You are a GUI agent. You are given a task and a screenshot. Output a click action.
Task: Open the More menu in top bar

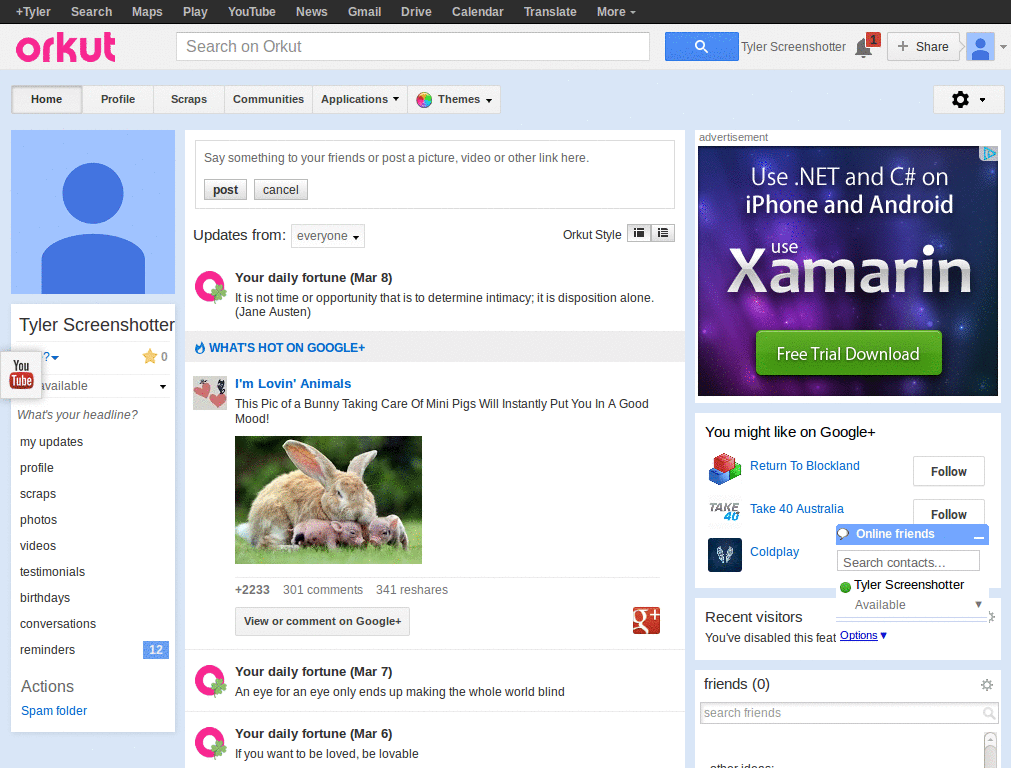pos(616,12)
